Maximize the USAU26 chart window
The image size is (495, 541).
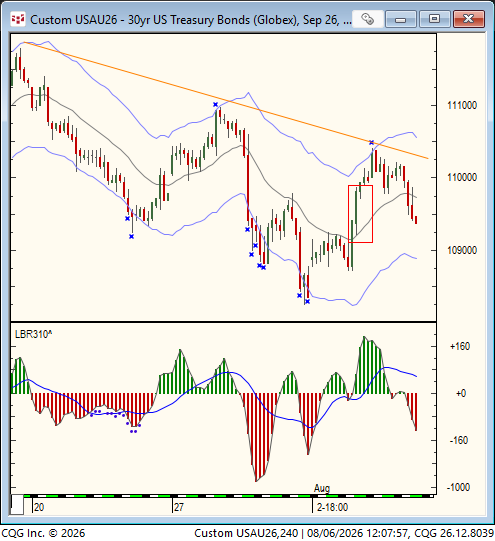[434, 19]
